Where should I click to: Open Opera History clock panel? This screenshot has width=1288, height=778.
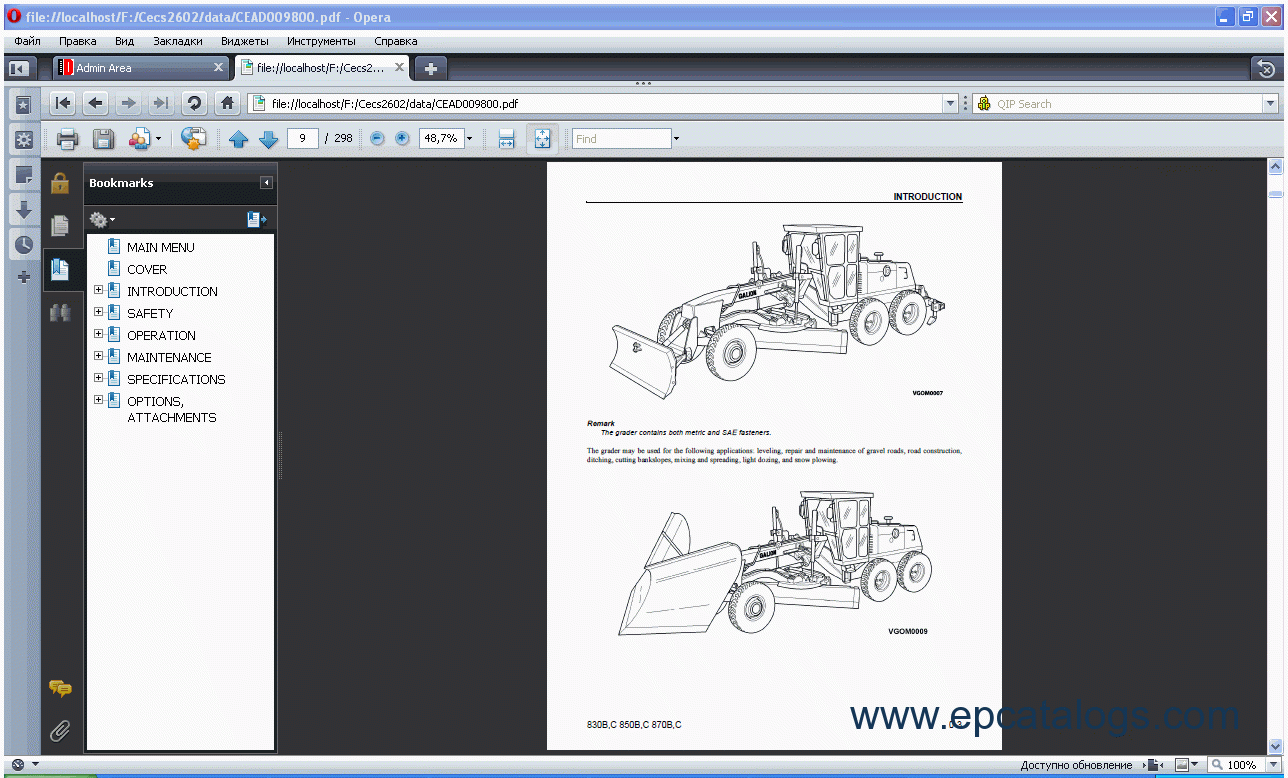click(24, 244)
